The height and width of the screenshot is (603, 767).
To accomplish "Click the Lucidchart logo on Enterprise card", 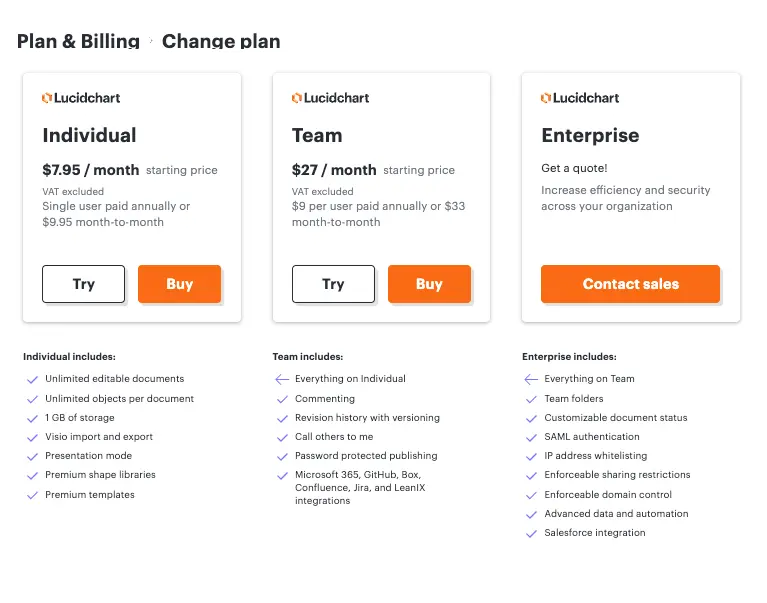I will (x=580, y=98).
